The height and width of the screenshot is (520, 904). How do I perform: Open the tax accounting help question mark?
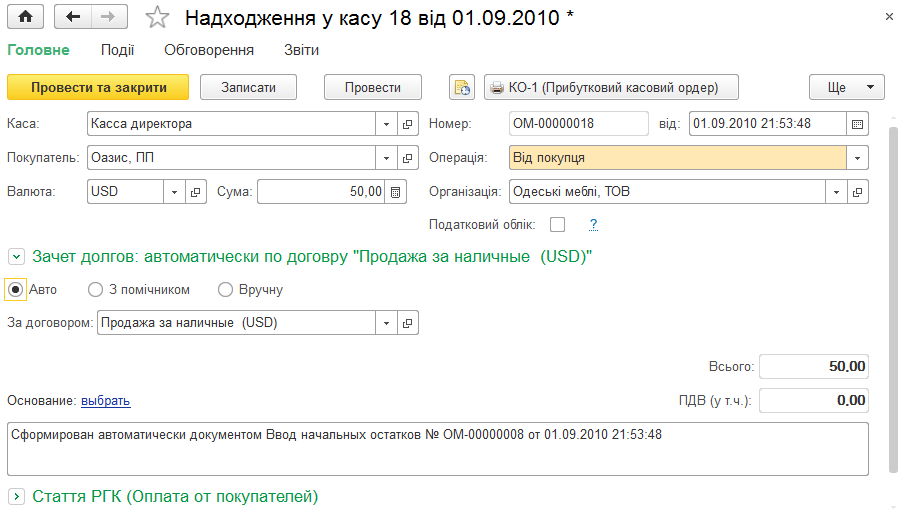tap(593, 224)
